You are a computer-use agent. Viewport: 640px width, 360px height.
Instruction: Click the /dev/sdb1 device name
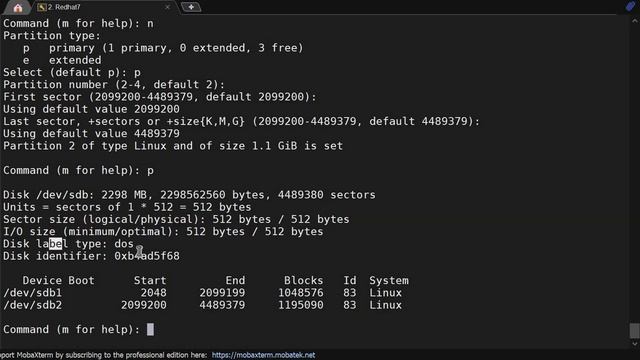click(33, 293)
